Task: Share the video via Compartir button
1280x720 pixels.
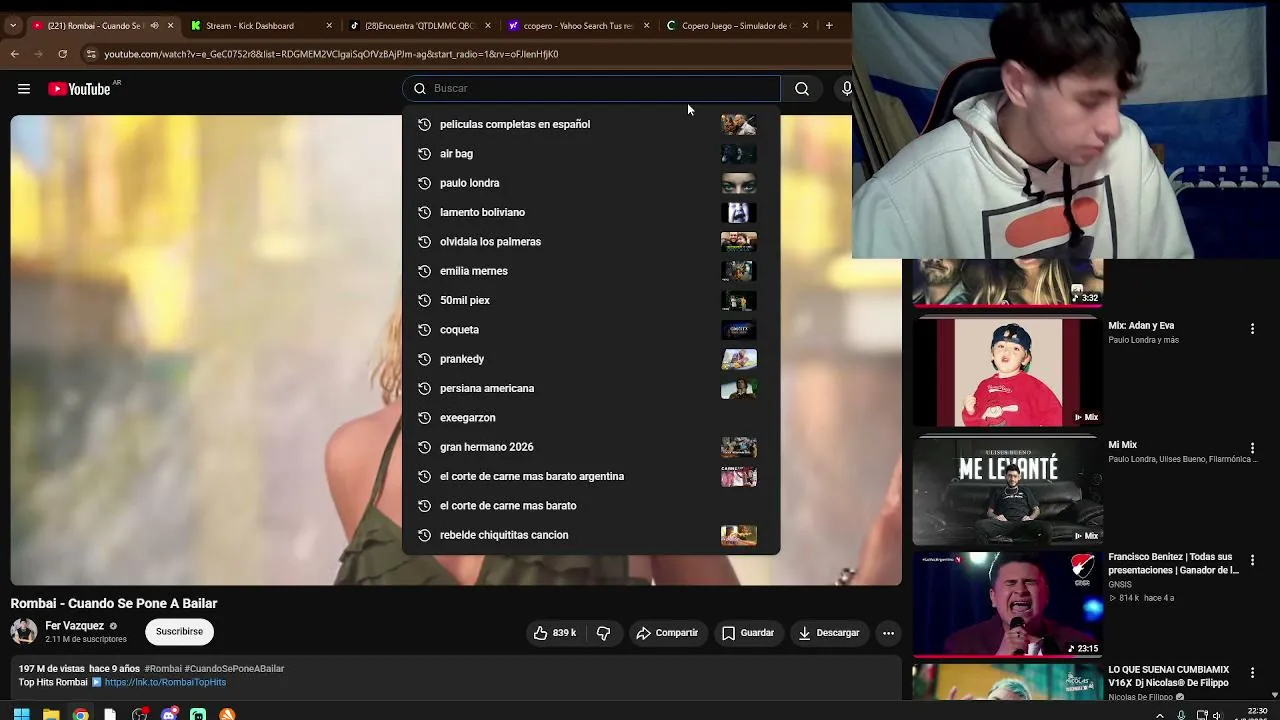Action: (x=667, y=633)
